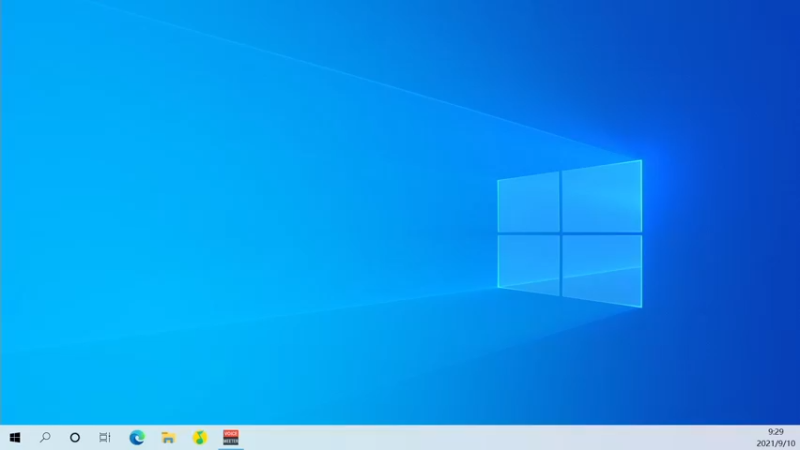Open Task View on taskbar

(x=105, y=437)
